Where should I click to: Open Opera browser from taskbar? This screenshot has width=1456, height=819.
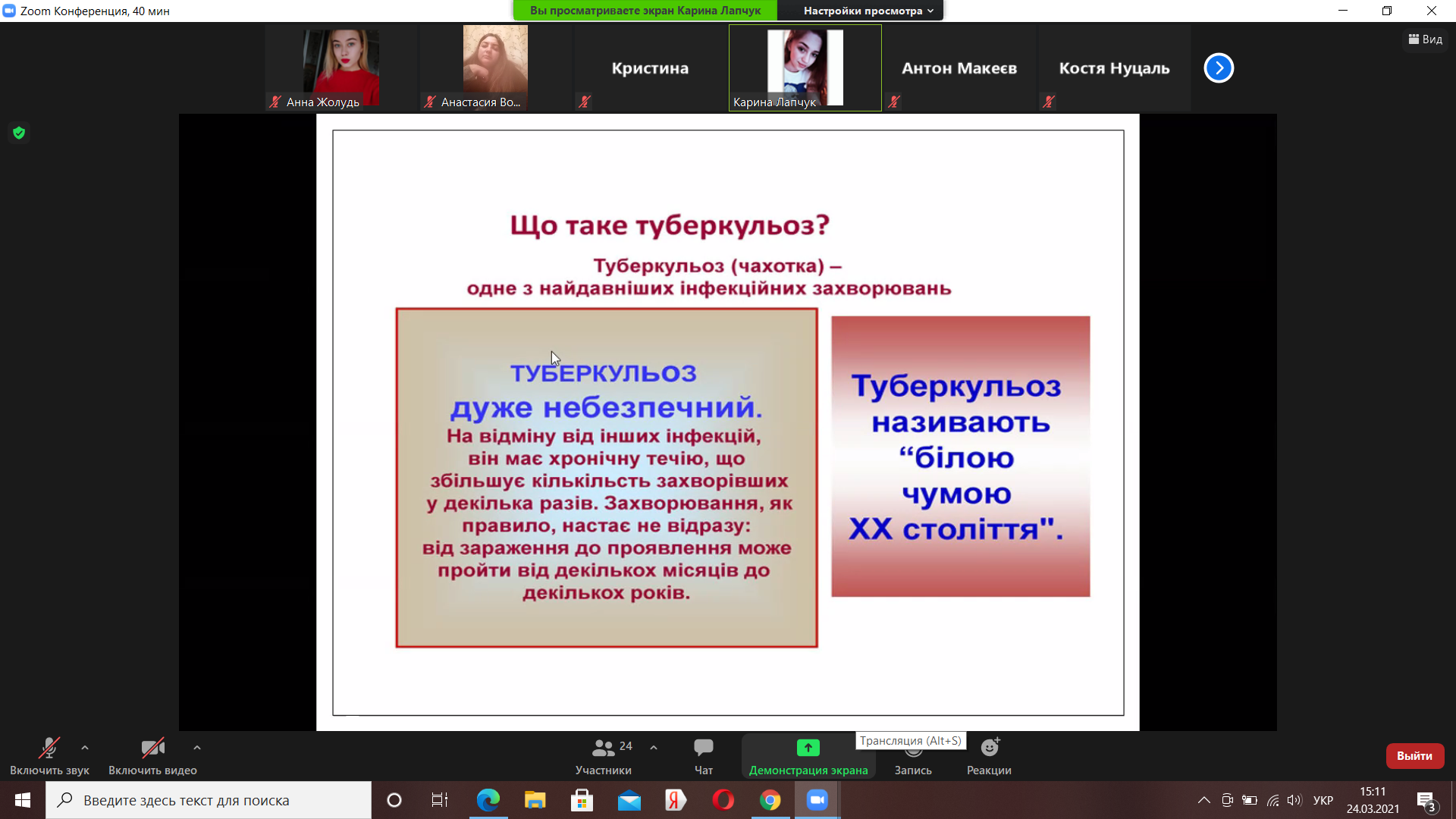pos(723,800)
